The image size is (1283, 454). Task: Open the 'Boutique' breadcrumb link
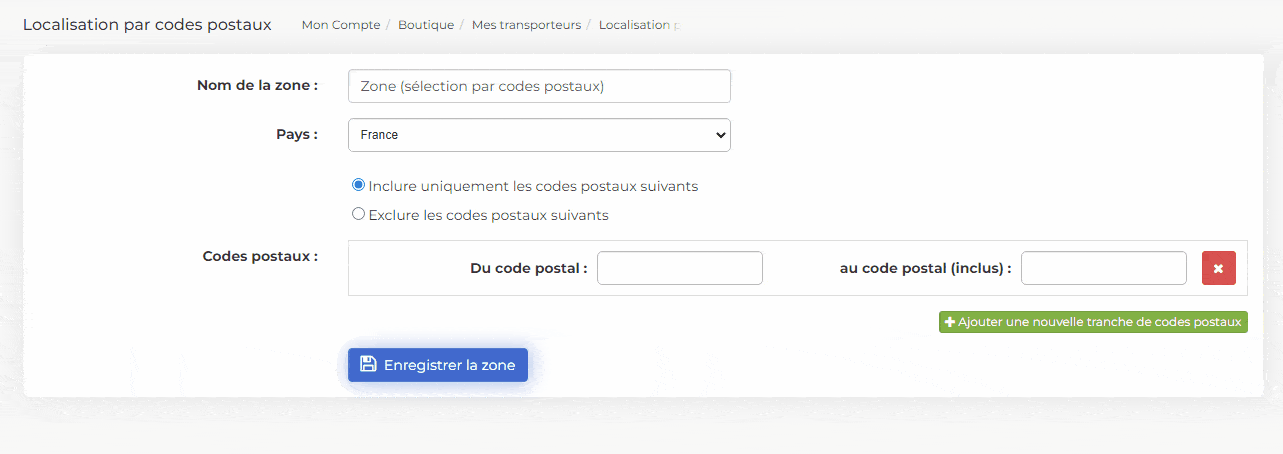click(425, 25)
